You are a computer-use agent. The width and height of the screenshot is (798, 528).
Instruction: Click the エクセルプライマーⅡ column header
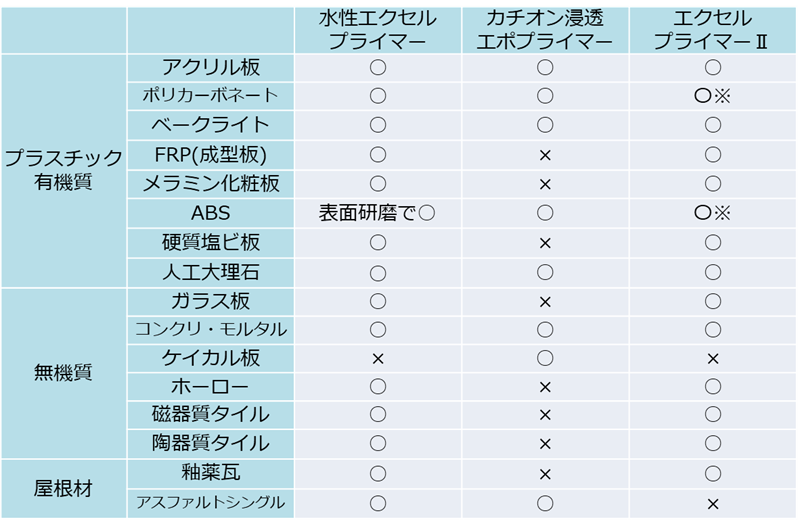712,30
